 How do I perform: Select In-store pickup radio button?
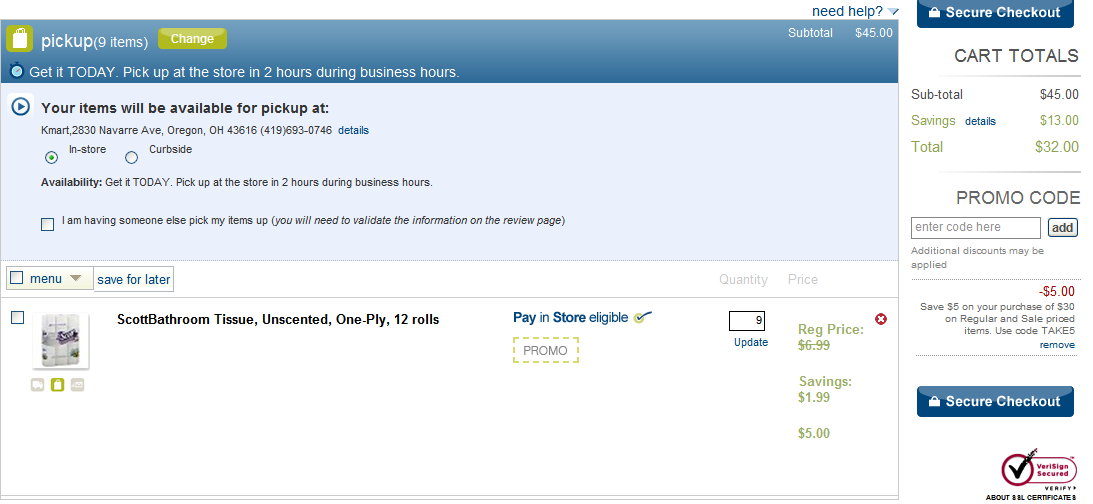tap(52, 158)
